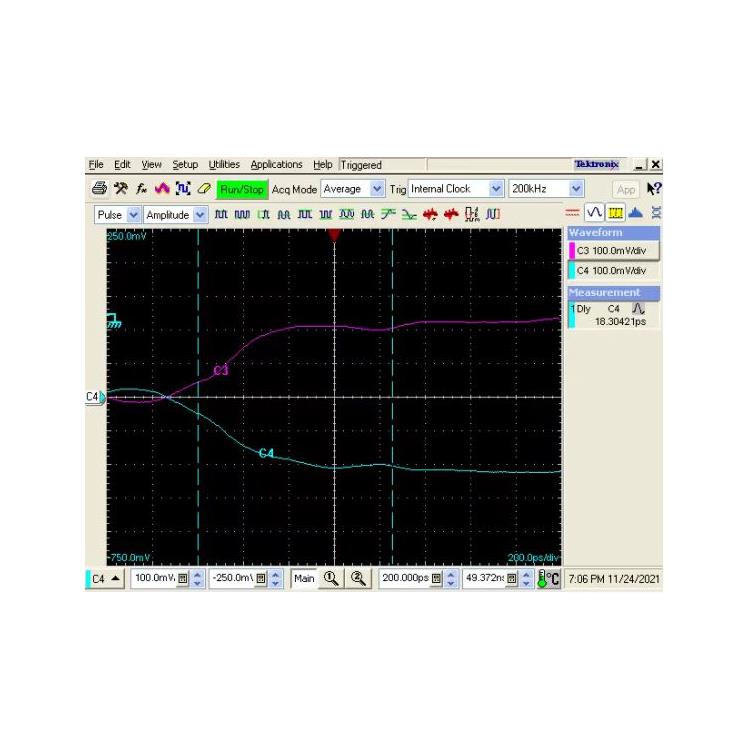The height and width of the screenshot is (750, 750).
Task: Click the thermometer temperature icon
Action: click(x=549, y=578)
